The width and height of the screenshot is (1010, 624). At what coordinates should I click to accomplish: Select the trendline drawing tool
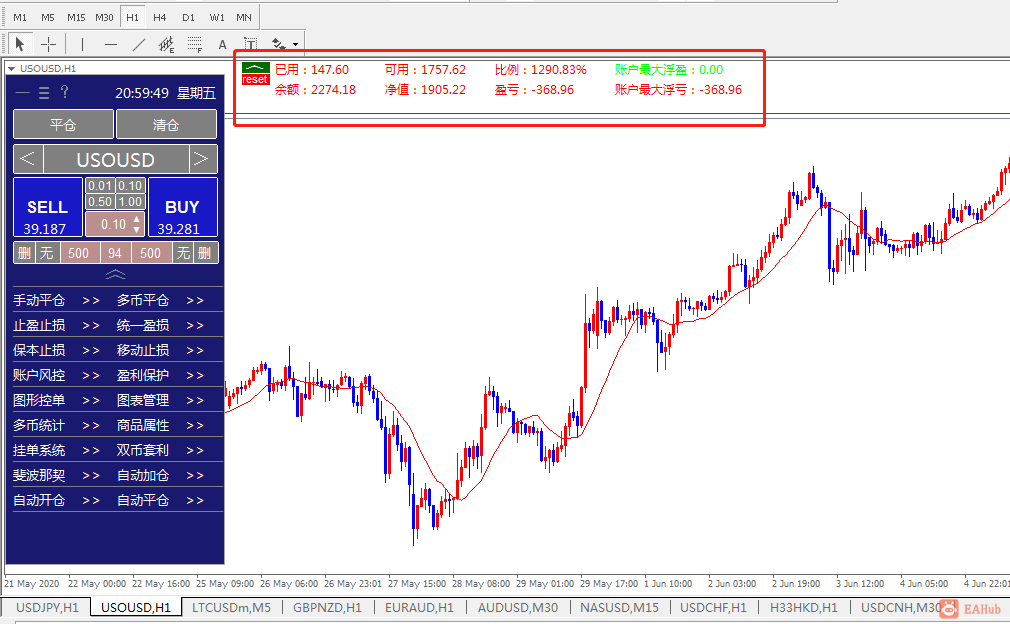[138, 44]
